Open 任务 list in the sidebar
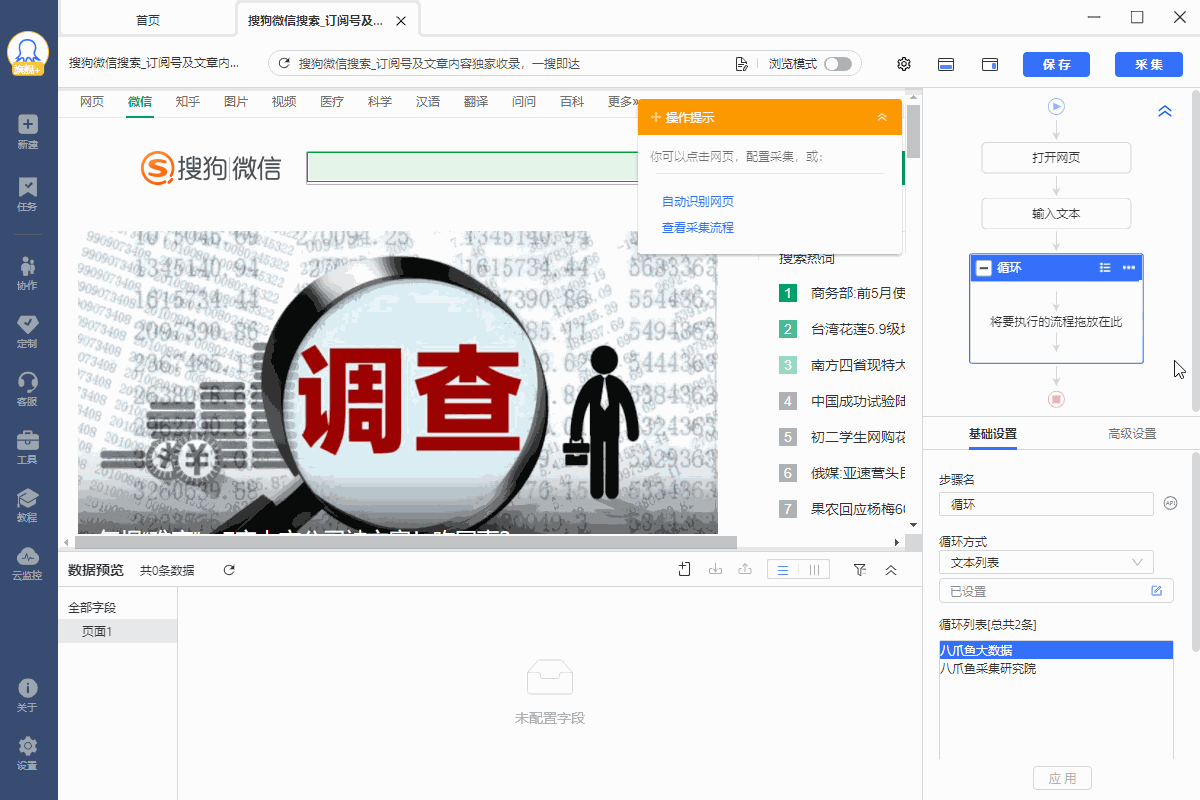 tap(28, 193)
